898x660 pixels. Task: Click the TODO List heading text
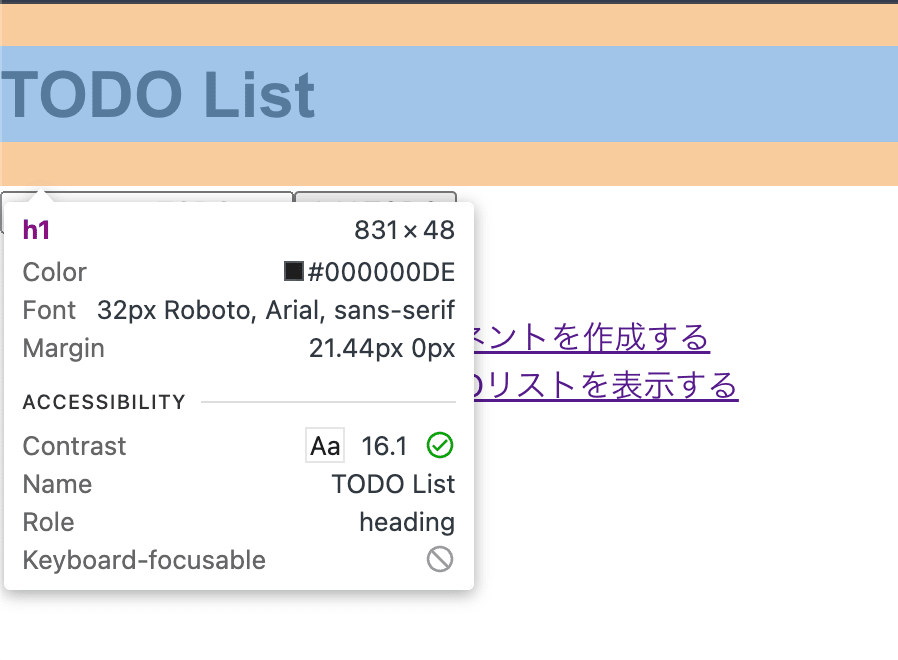pyautogui.click(x=158, y=95)
